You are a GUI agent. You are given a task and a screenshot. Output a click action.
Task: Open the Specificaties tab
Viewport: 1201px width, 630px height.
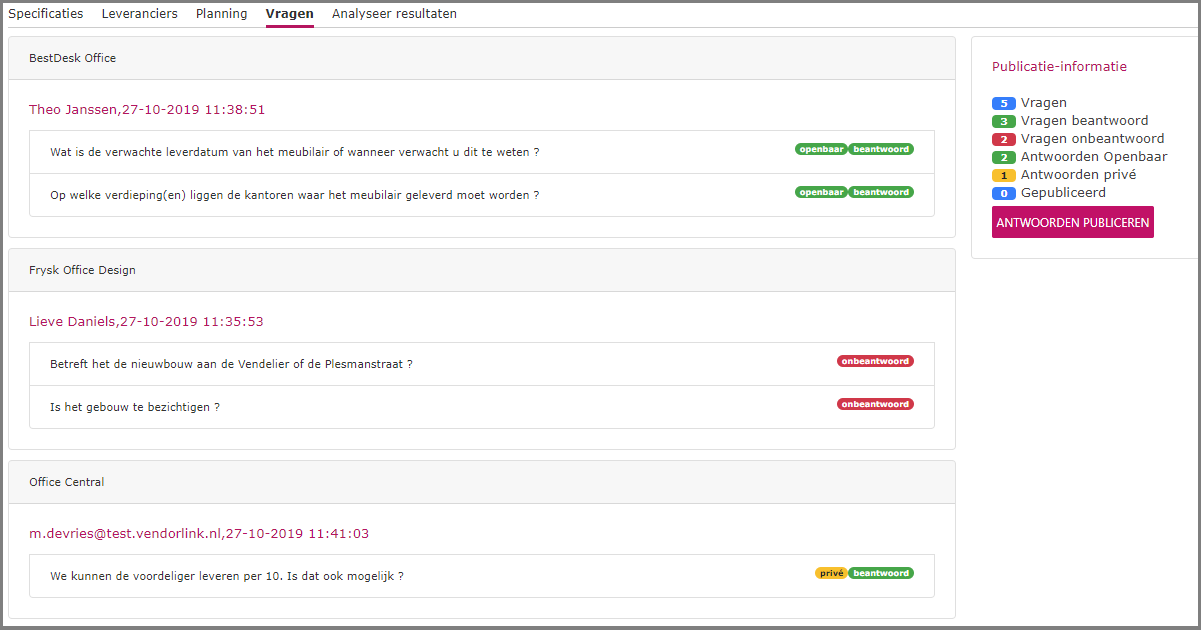pos(46,14)
